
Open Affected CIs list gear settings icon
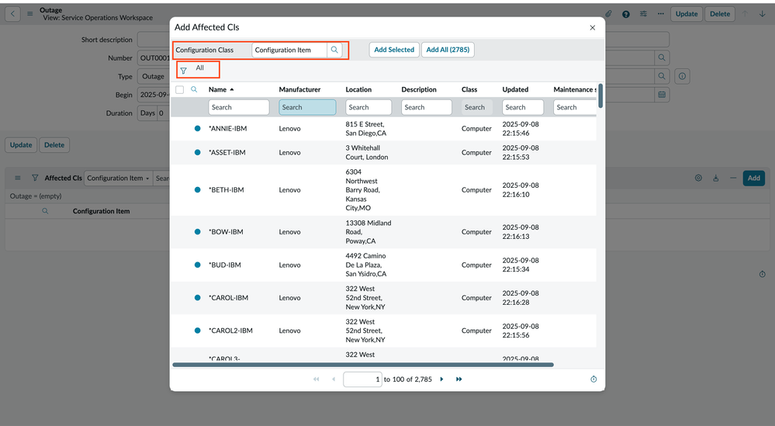pos(698,178)
